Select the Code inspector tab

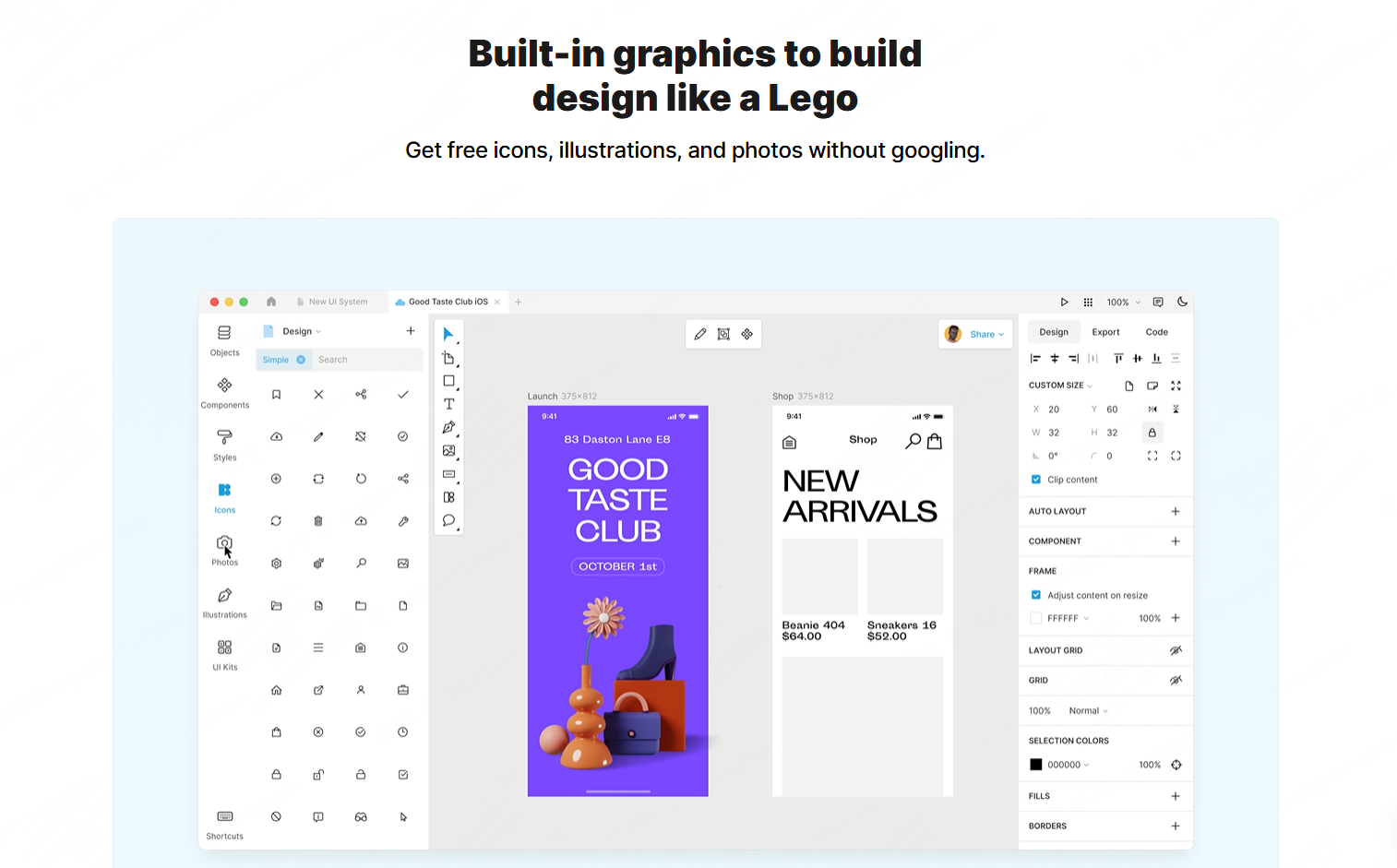click(1157, 332)
